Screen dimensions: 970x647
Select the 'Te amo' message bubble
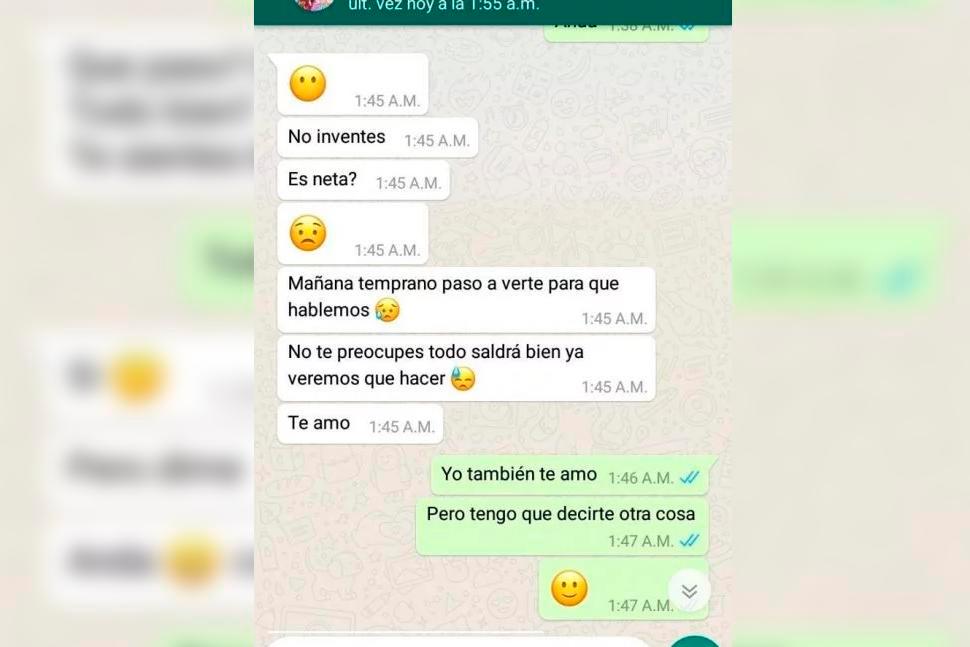pos(360,424)
